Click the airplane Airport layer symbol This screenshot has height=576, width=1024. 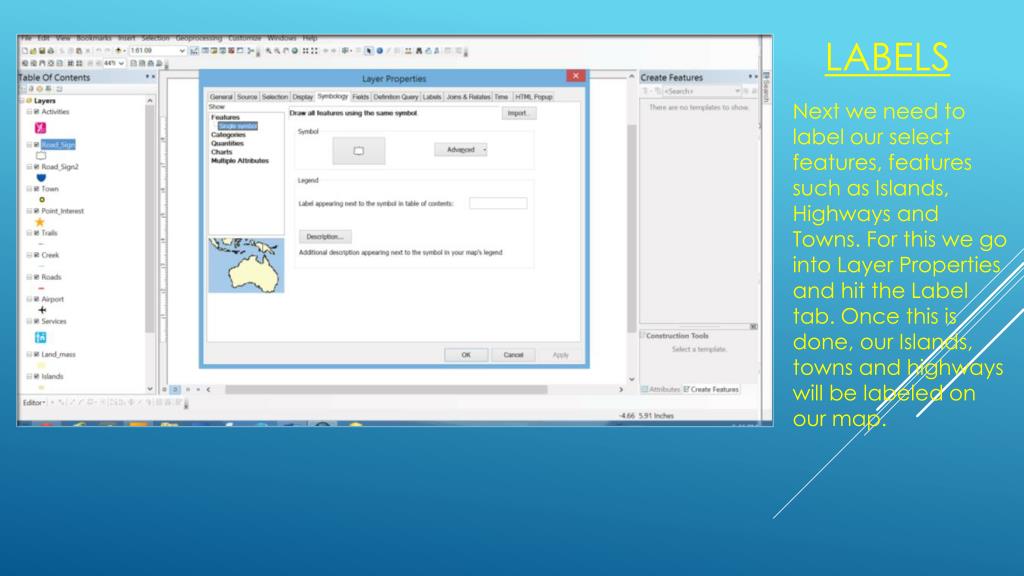click(x=42, y=310)
